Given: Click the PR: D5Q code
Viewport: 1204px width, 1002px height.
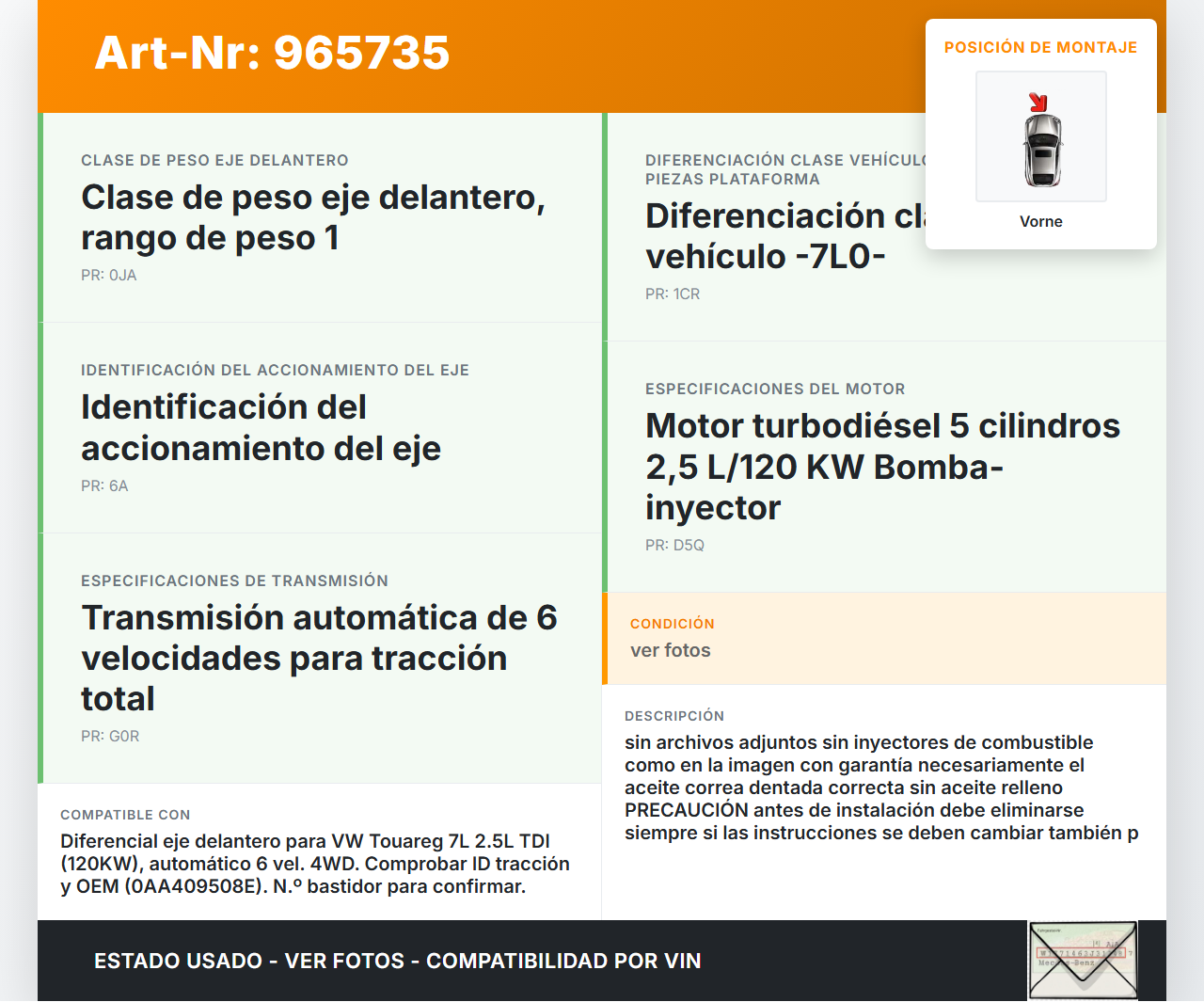Looking at the screenshot, I should [x=674, y=545].
